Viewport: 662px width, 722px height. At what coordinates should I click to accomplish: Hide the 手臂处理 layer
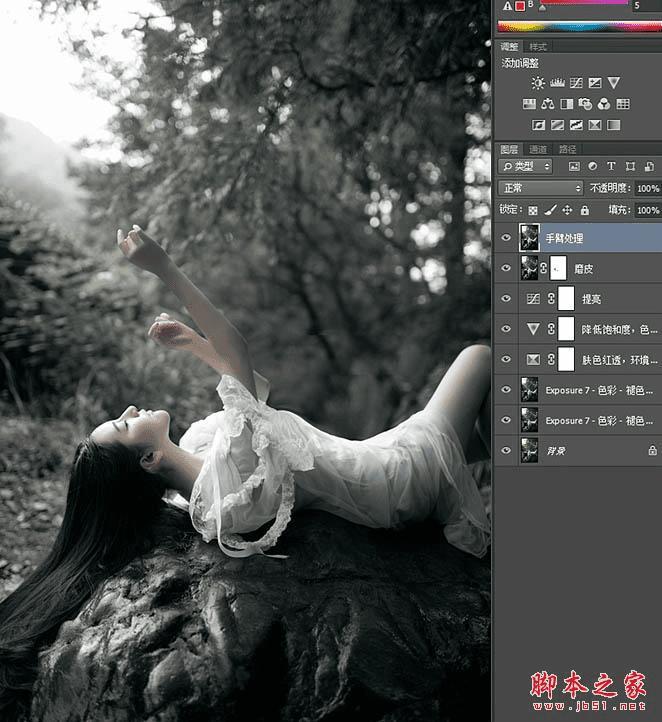506,238
